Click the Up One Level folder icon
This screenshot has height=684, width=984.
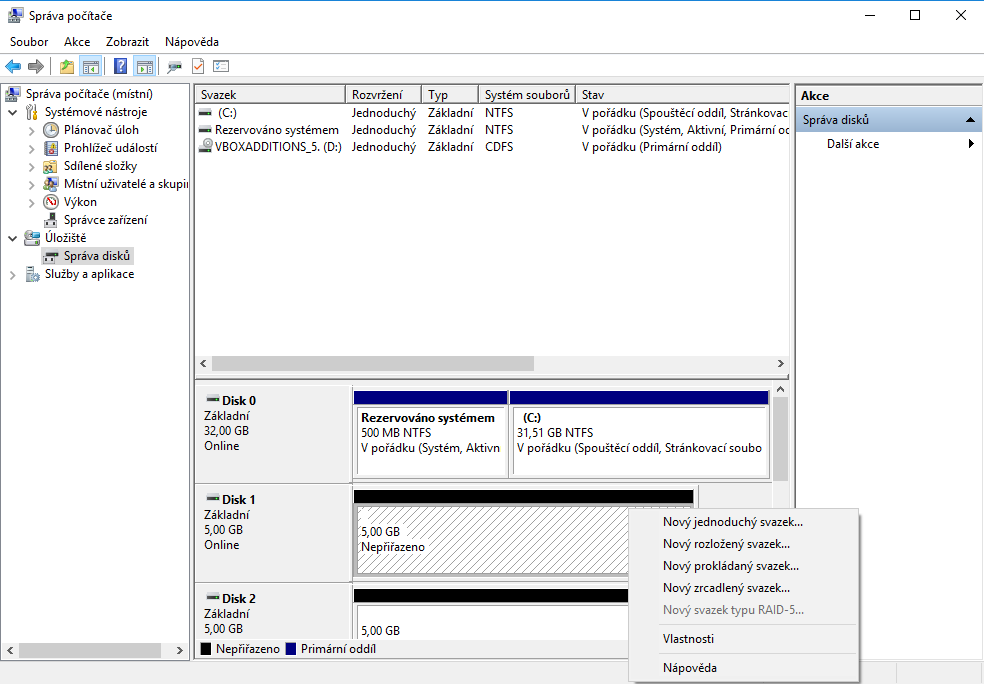coord(67,67)
